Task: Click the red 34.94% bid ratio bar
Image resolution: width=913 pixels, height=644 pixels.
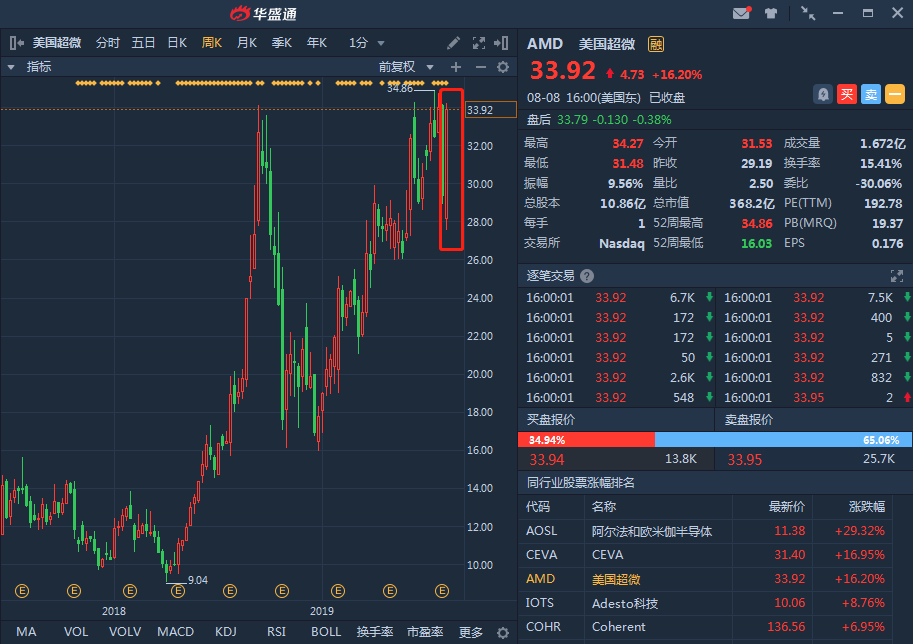Action: coord(586,440)
